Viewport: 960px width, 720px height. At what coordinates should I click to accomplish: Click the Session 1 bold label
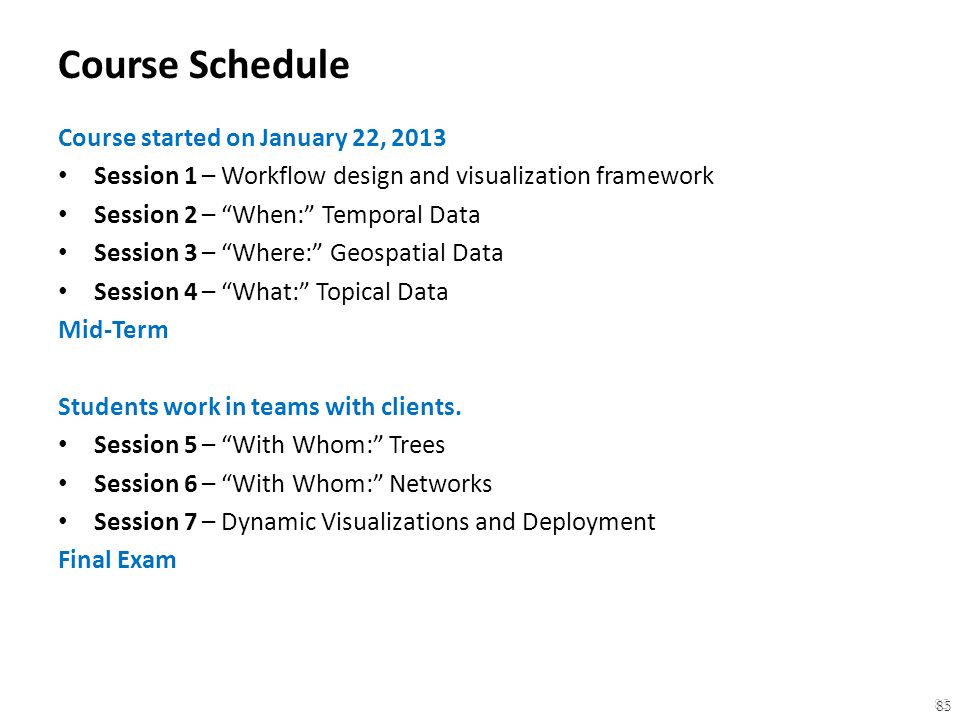pyautogui.click(x=145, y=176)
